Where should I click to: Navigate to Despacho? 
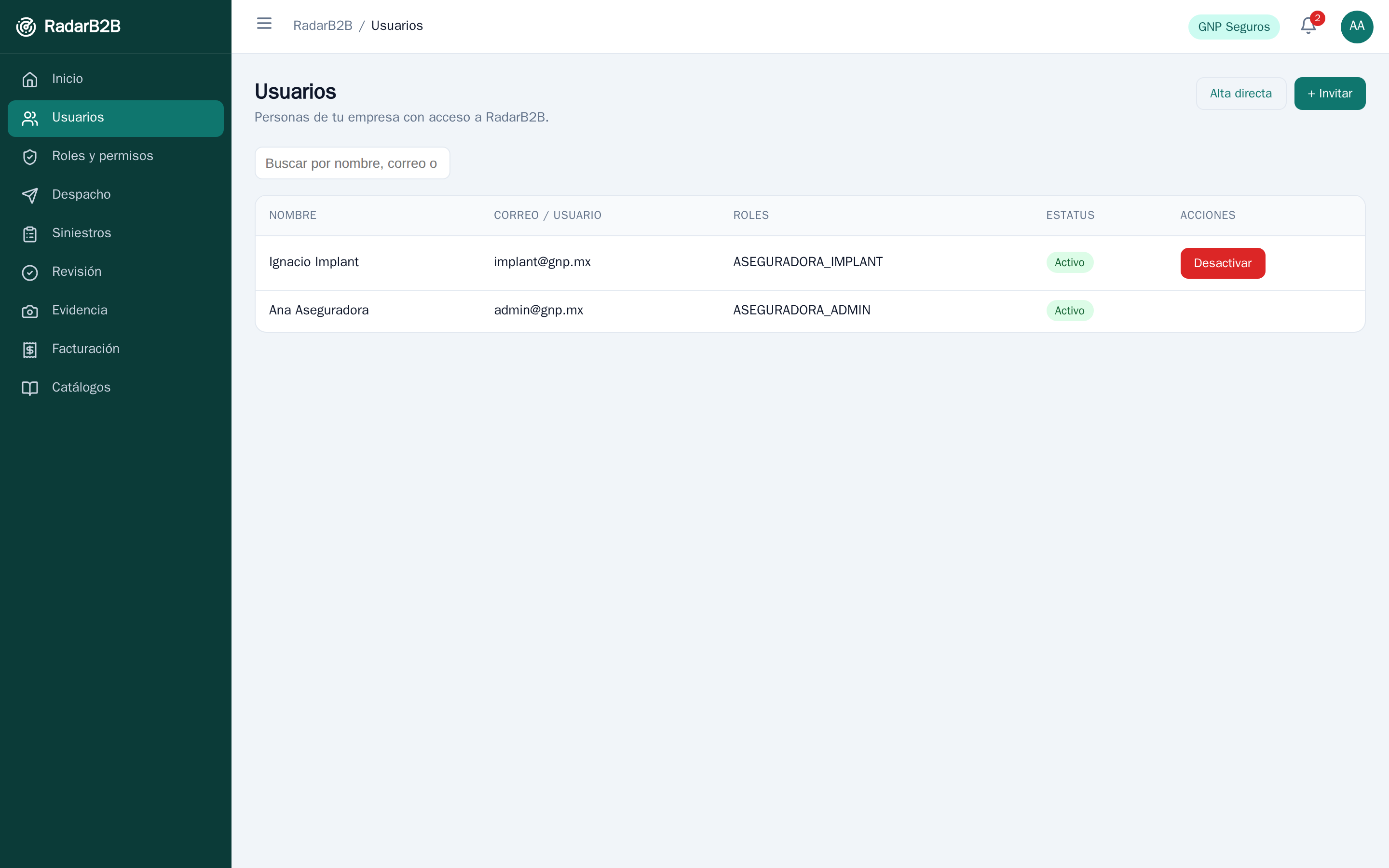tap(115, 195)
